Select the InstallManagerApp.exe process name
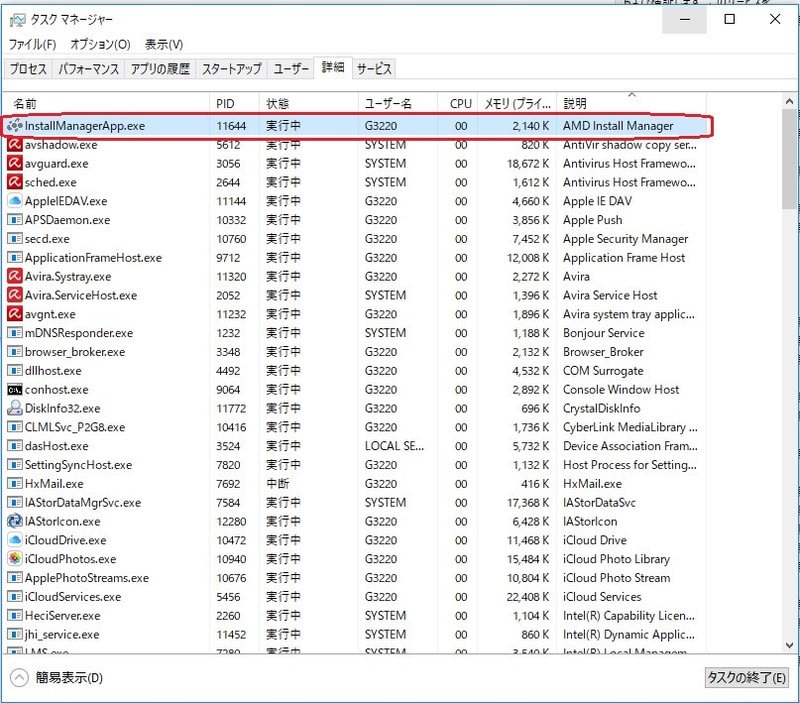 85,125
